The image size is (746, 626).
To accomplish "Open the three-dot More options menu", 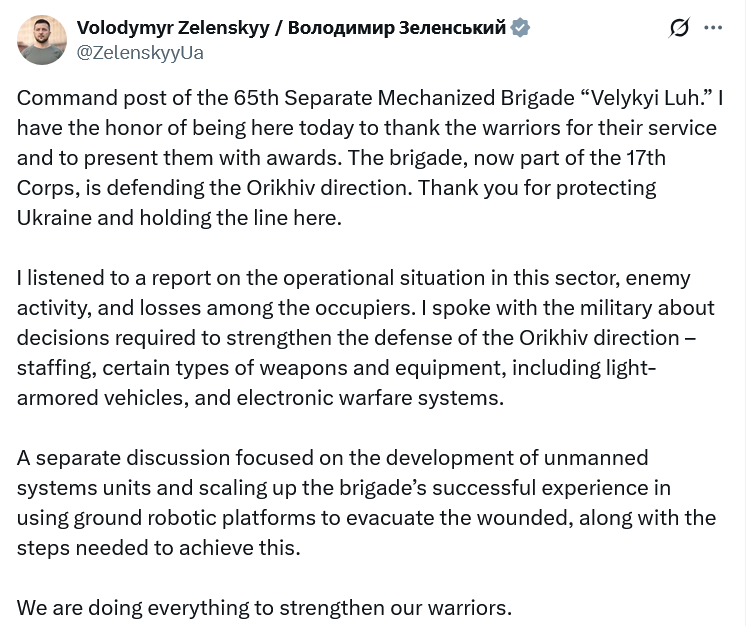I will (x=713, y=28).
